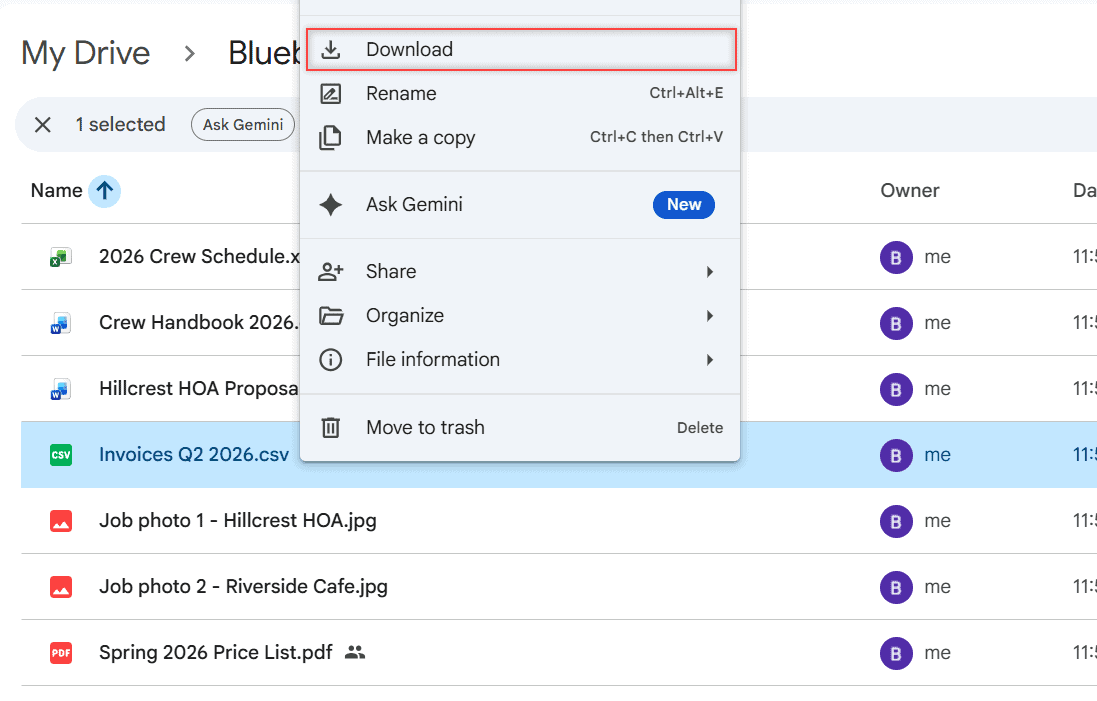
Task: Expand the Share submenu arrow
Action: [710, 271]
